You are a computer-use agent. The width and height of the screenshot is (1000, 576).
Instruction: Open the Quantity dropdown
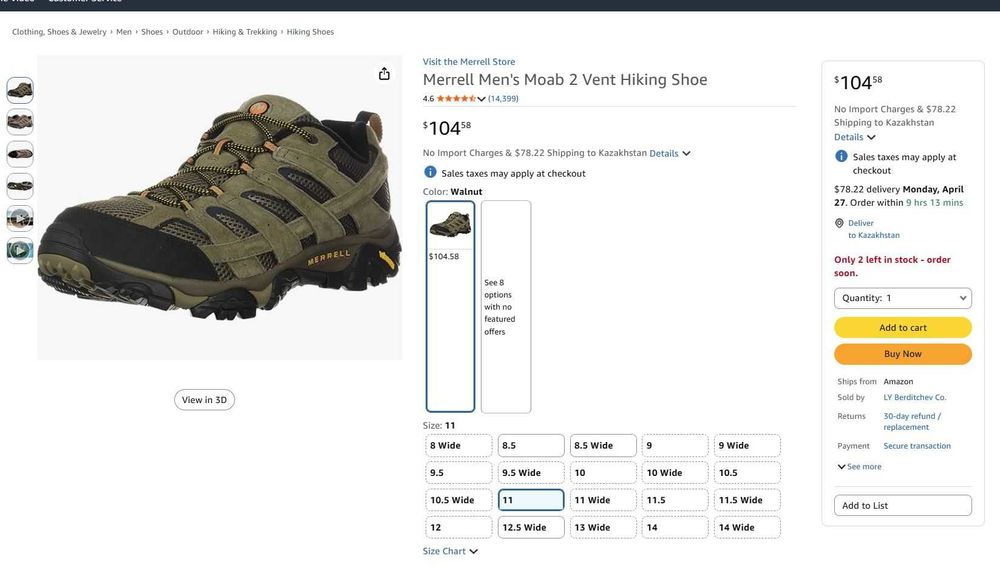[902, 298]
